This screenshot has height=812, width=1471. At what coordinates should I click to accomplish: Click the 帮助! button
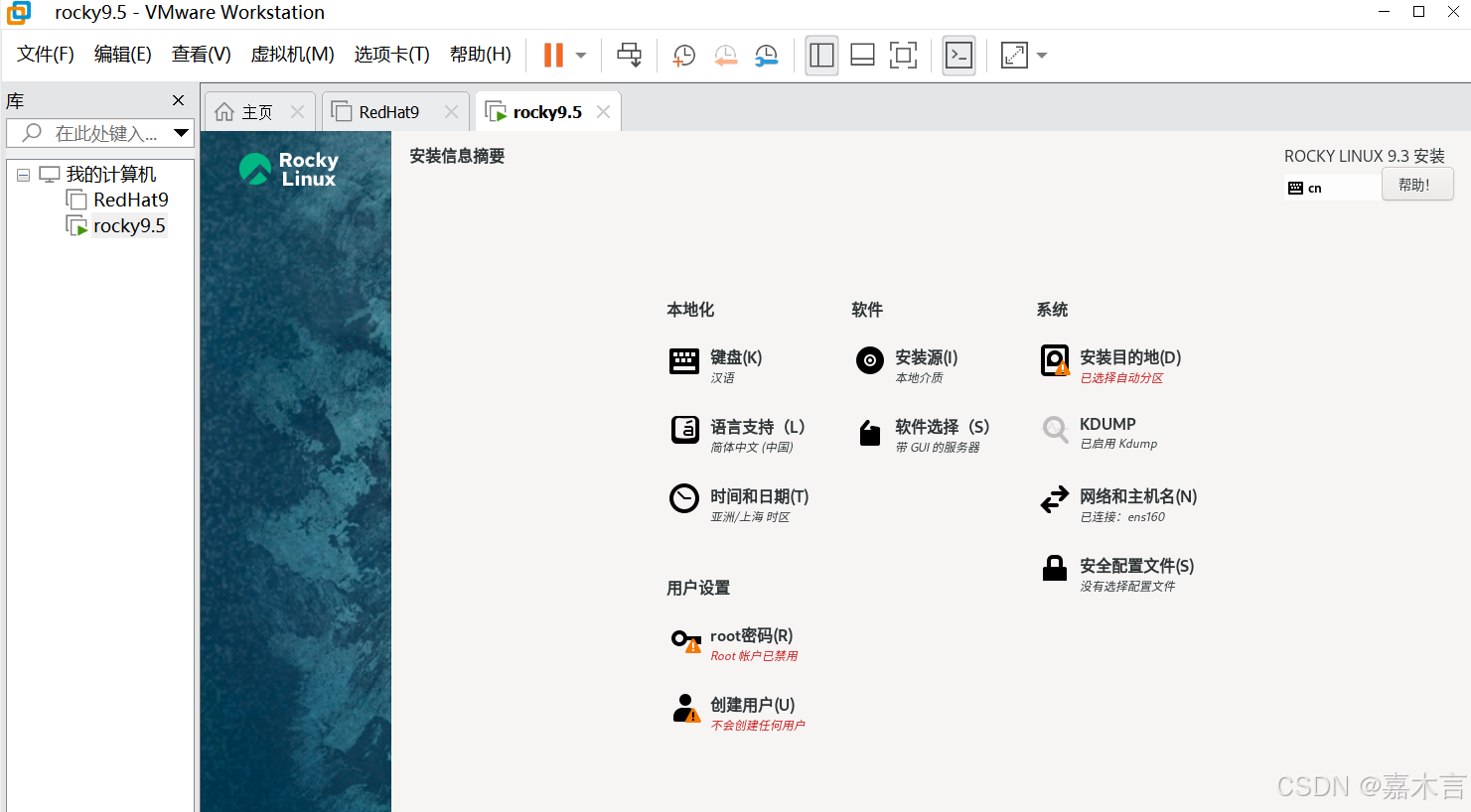pyautogui.click(x=1417, y=185)
